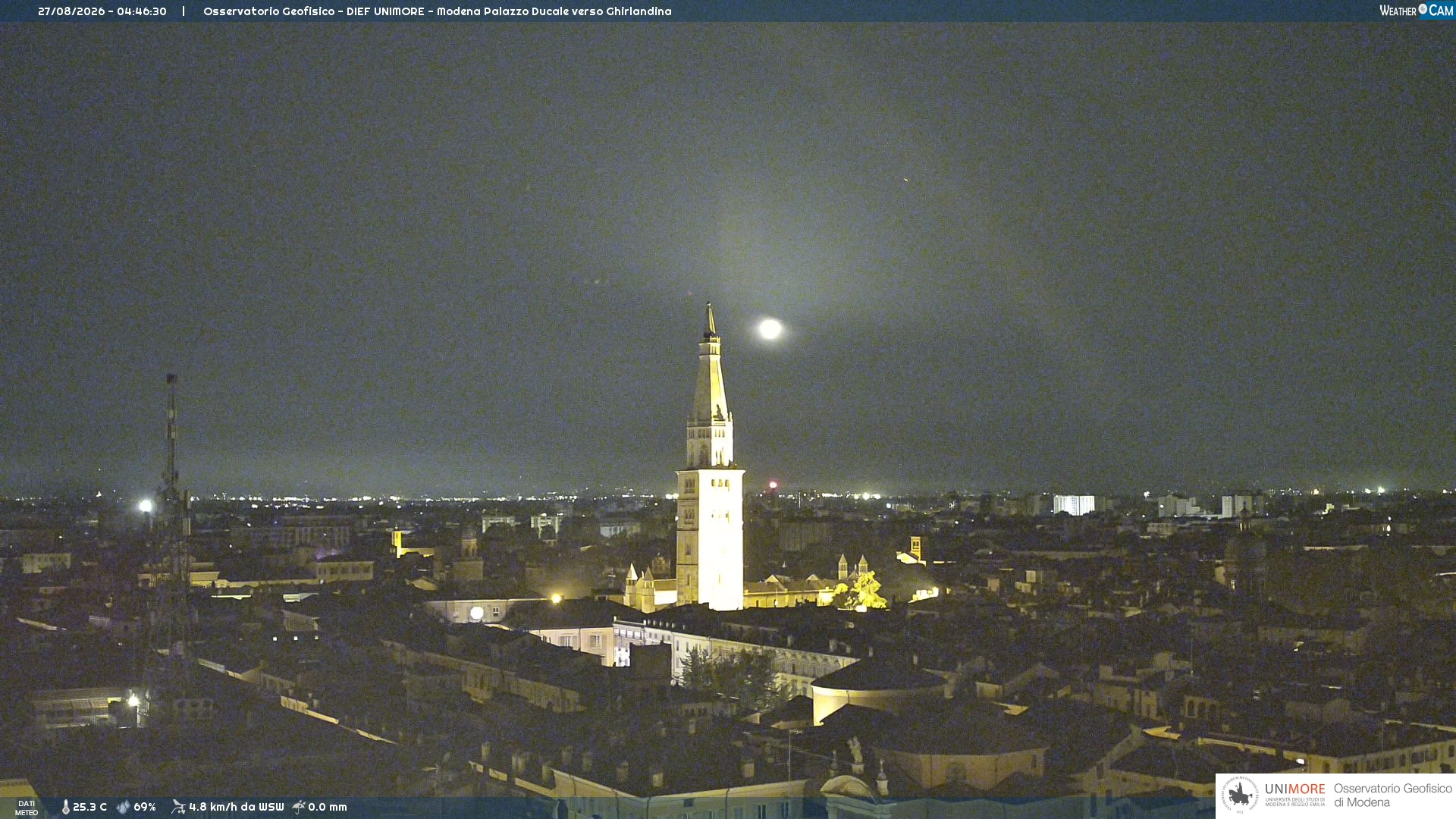Click the thermometer temperature icon
This screenshot has height=819, width=1456.
[x=66, y=808]
